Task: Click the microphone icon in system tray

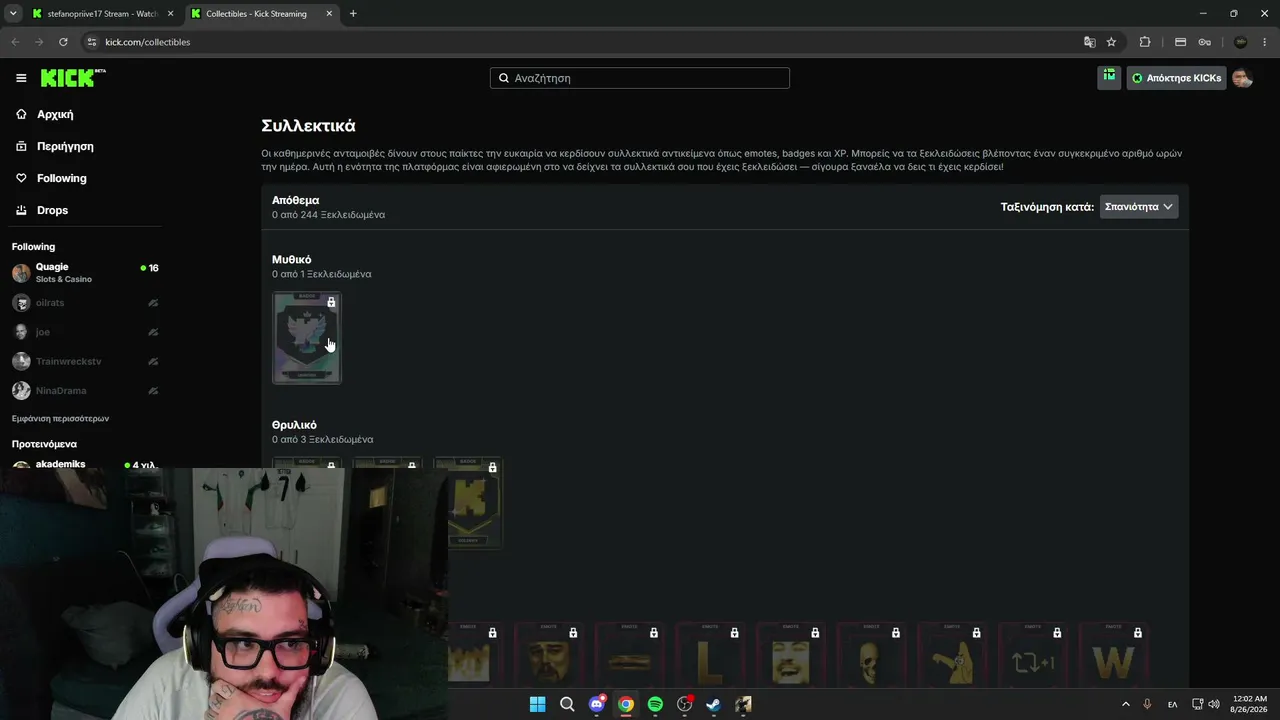Action: (x=1147, y=704)
